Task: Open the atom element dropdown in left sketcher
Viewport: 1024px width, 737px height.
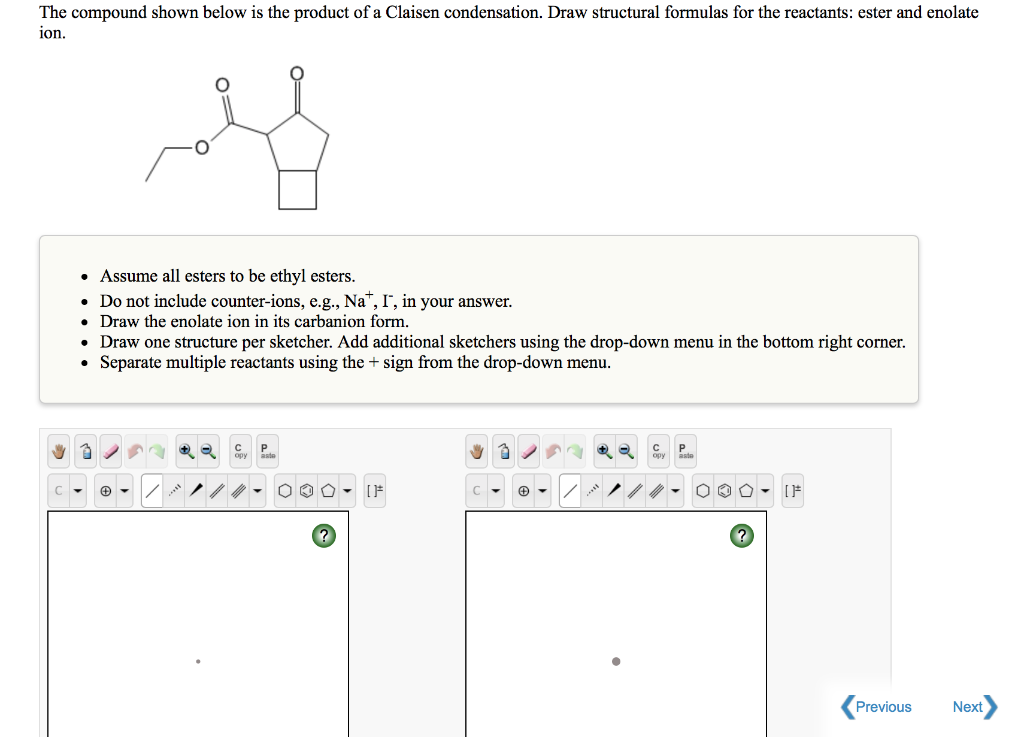Action: tap(77, 490)
